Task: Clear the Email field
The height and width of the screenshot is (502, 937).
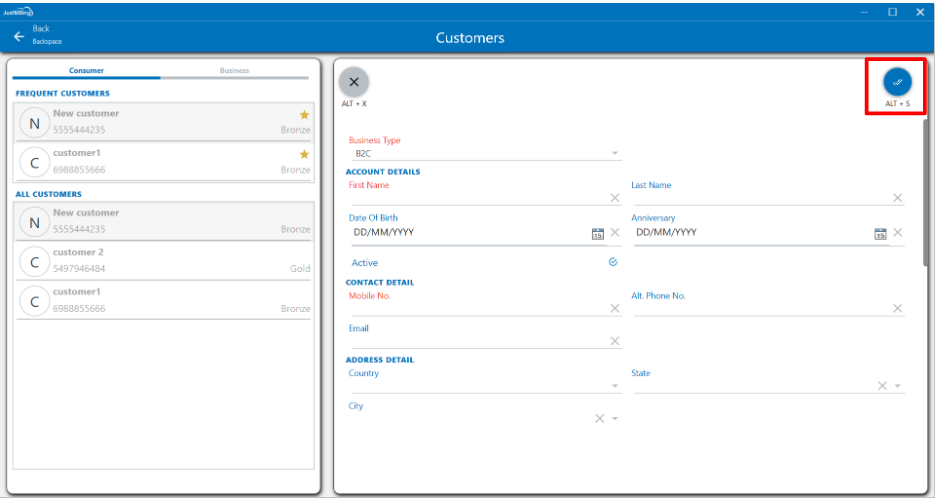Action: click(x=614, y=341)
